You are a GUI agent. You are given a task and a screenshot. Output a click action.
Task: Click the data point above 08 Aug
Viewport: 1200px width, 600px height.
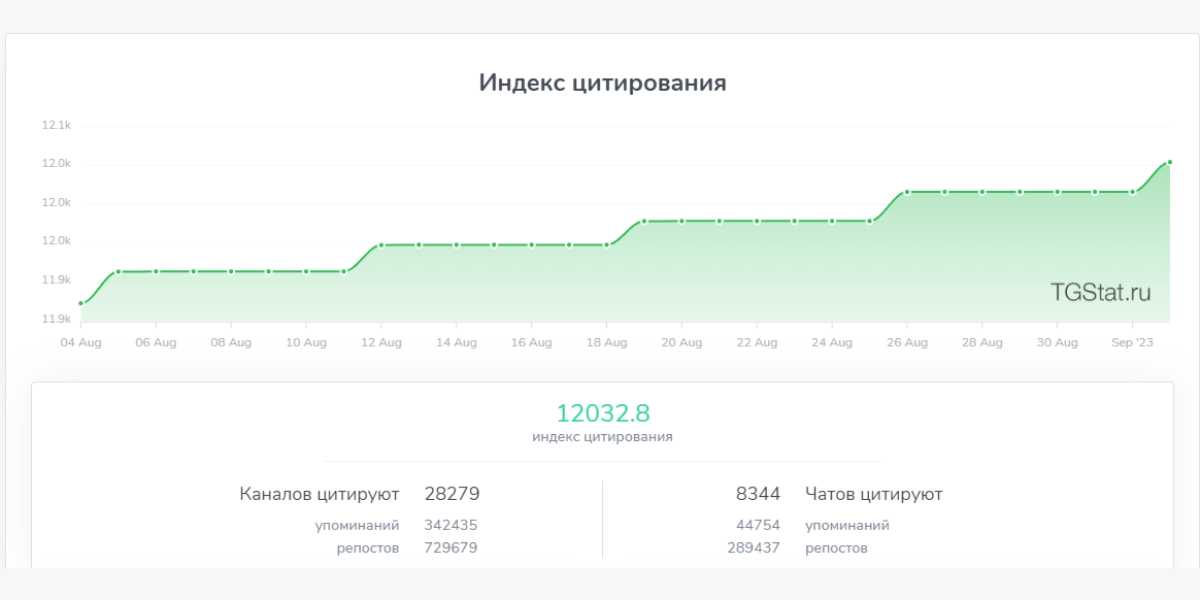[231, 271]
